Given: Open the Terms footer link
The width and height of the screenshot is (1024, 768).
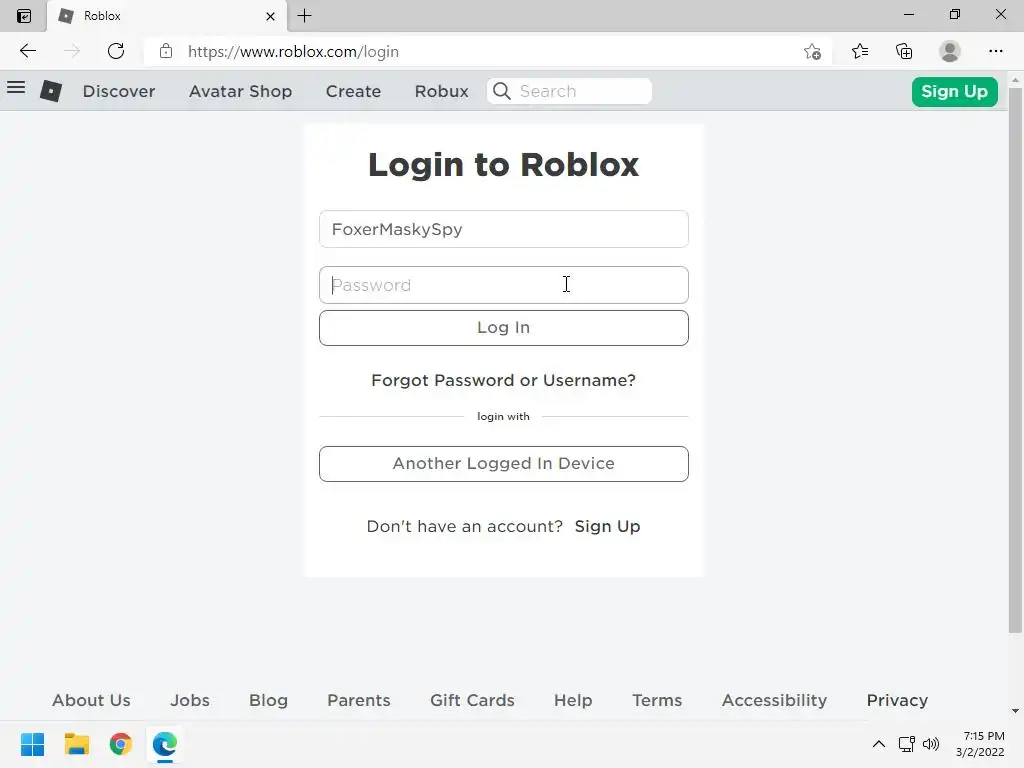Looking at the screenshot, I should [x=657, y=700].
